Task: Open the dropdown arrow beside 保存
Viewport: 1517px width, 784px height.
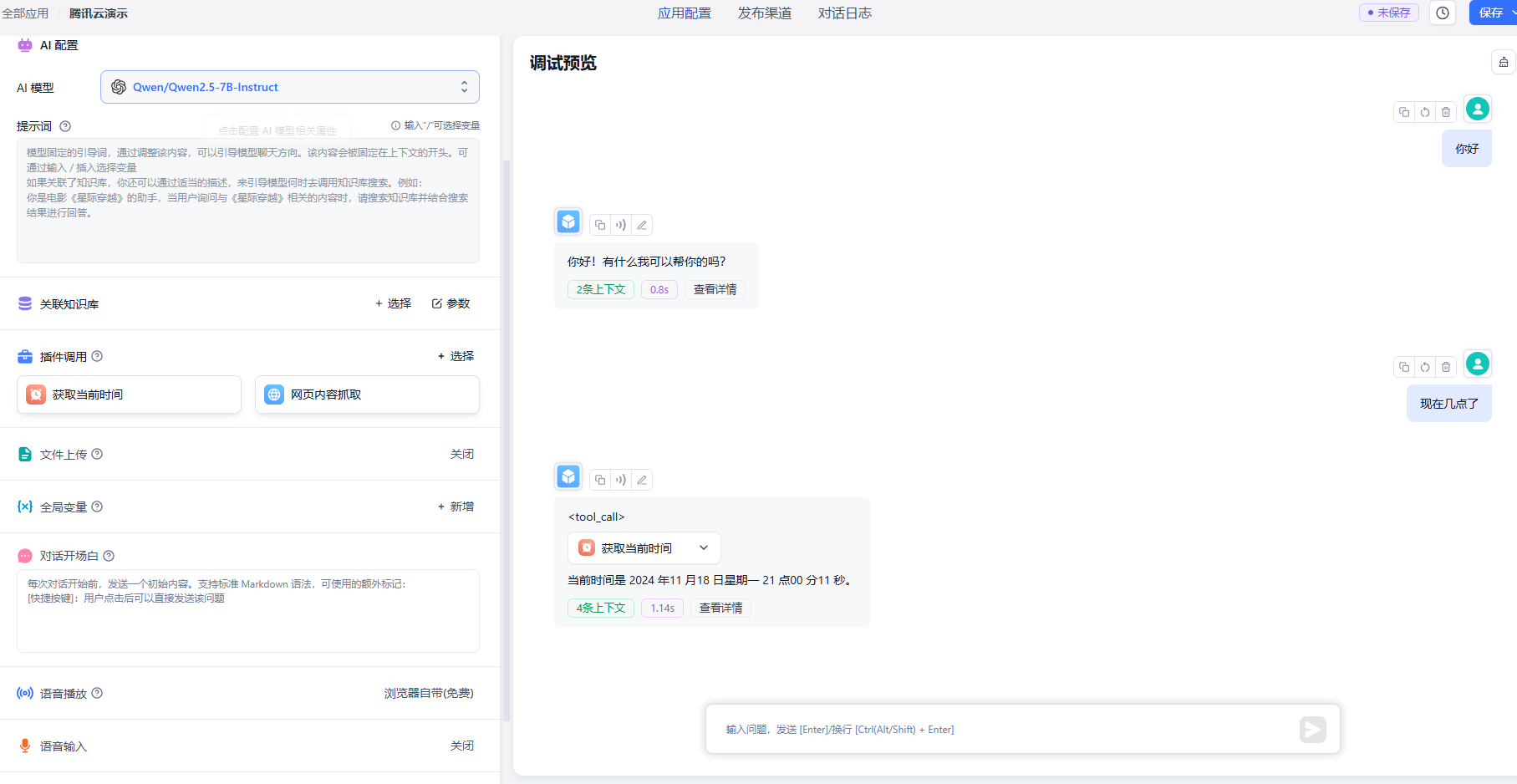Action: click(x=1513, y=13)
